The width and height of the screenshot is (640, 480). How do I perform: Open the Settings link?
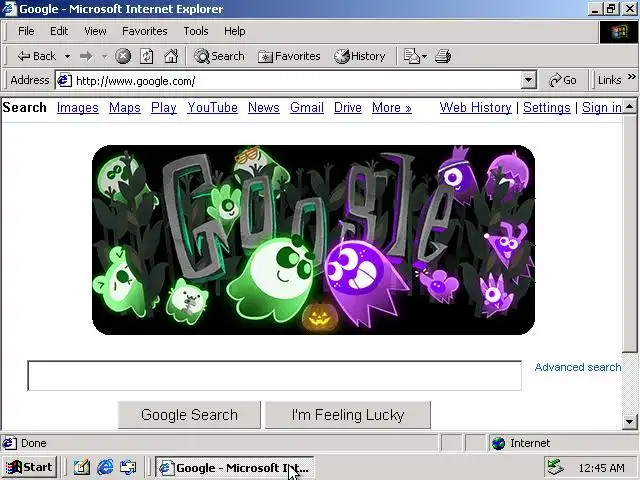[547, 108]
